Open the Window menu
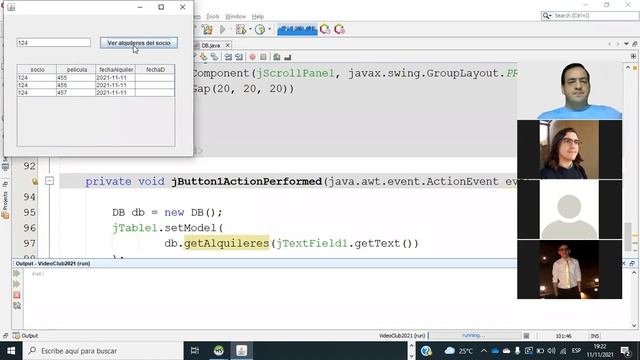The height and width of the screenshot is (360, 640). tap(236, 16)
